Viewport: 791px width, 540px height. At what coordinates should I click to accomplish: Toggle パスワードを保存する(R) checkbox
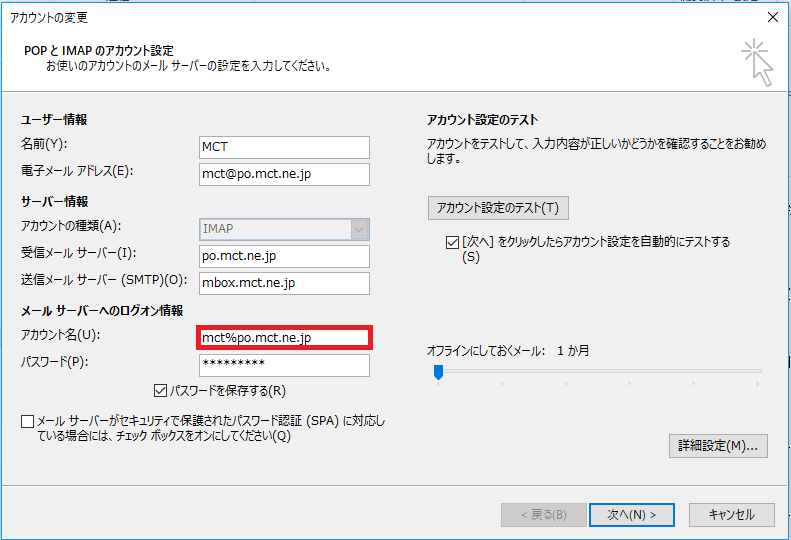tap(160, 391)
